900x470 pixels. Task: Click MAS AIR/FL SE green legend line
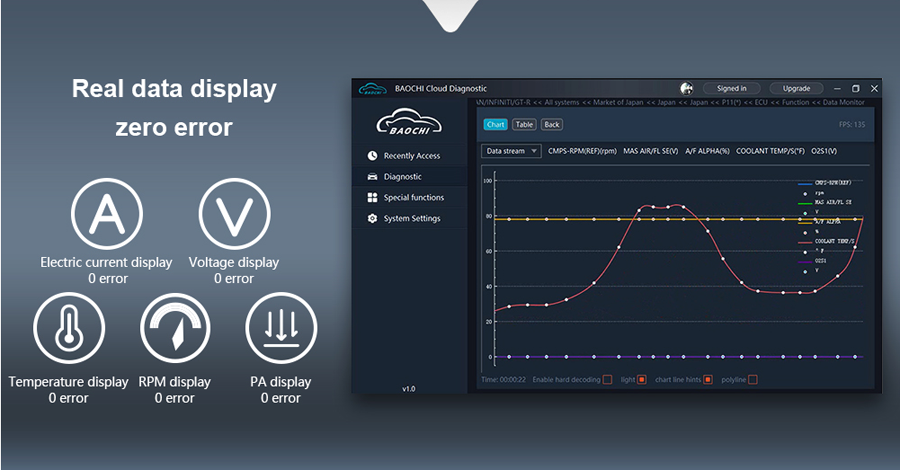click(805, 203)
